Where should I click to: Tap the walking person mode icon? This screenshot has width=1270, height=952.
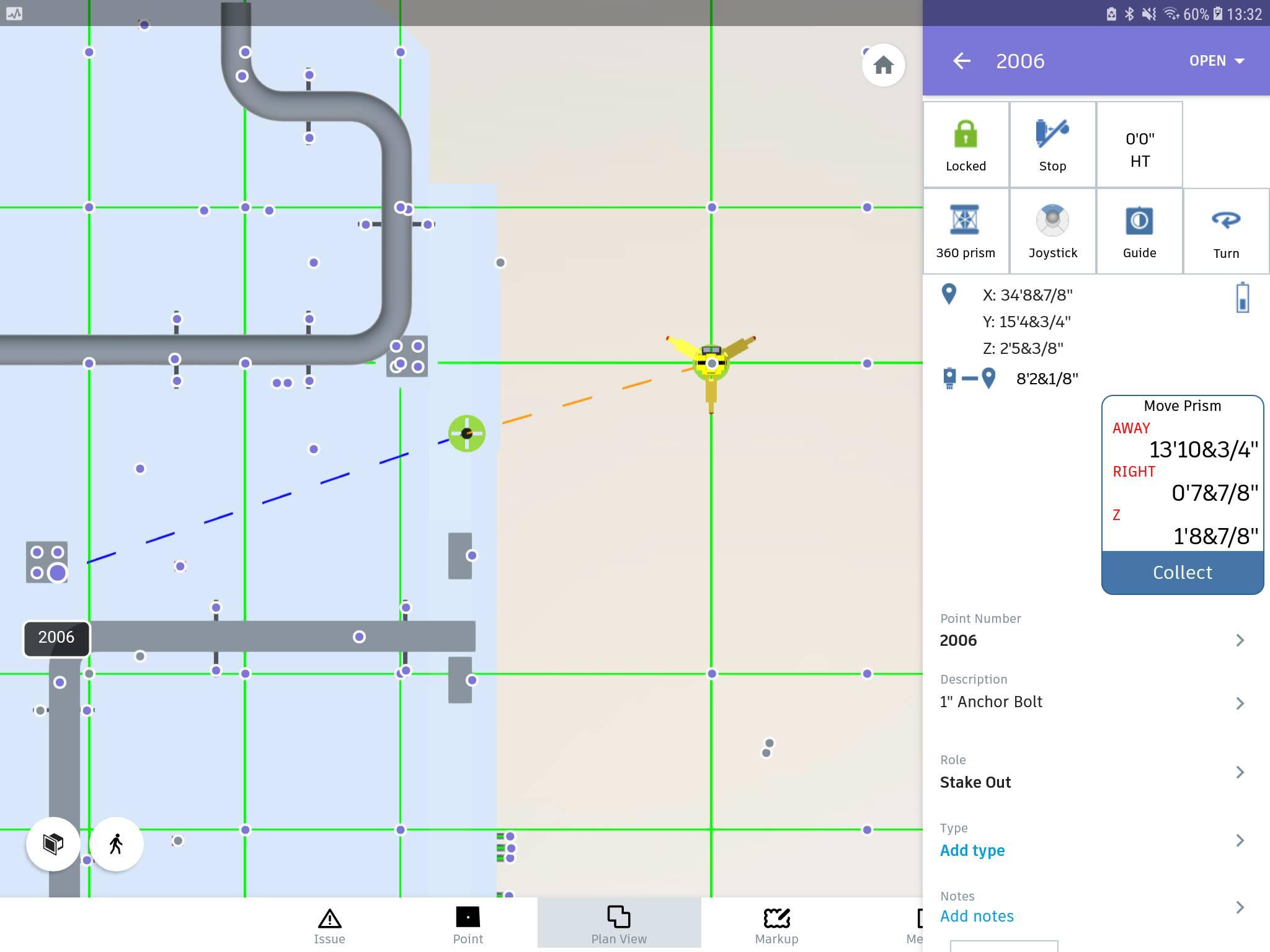(x=116, y=844)
